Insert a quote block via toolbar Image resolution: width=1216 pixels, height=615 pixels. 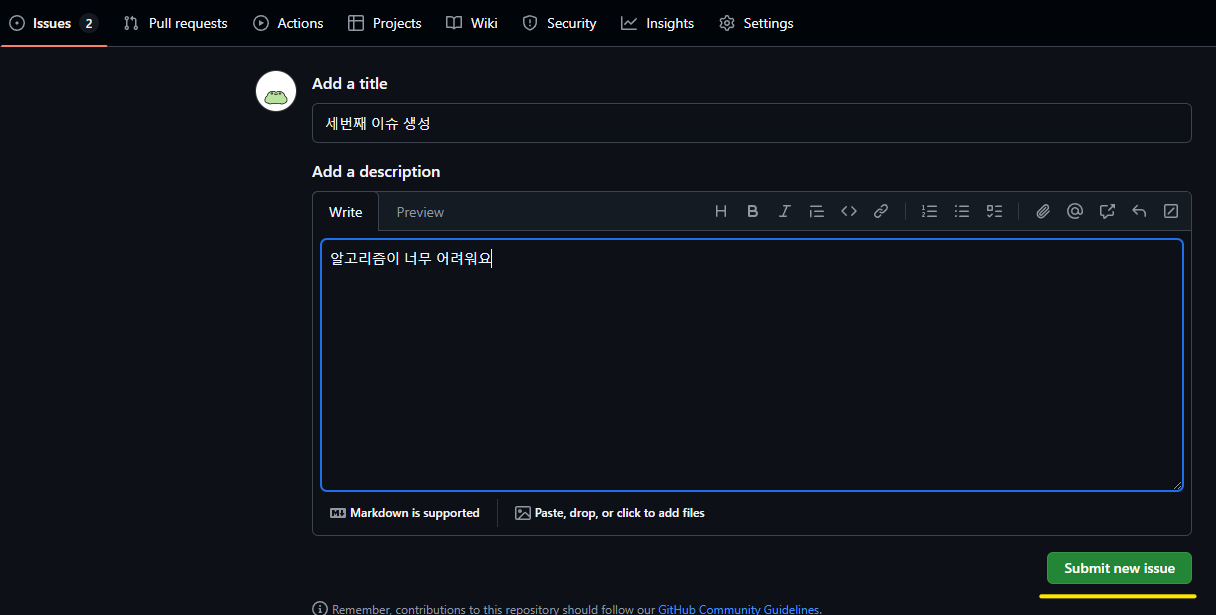[816, 211]
